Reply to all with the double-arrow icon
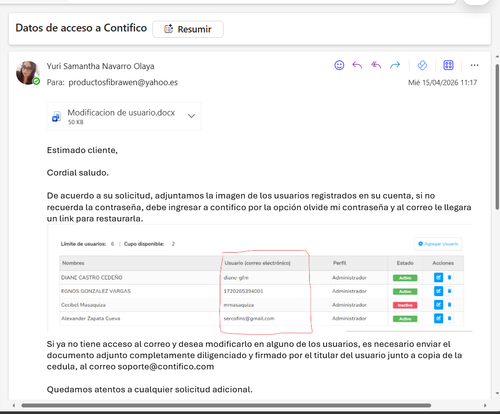The height and width of the screenshot is (414, 500). (376, 65)
